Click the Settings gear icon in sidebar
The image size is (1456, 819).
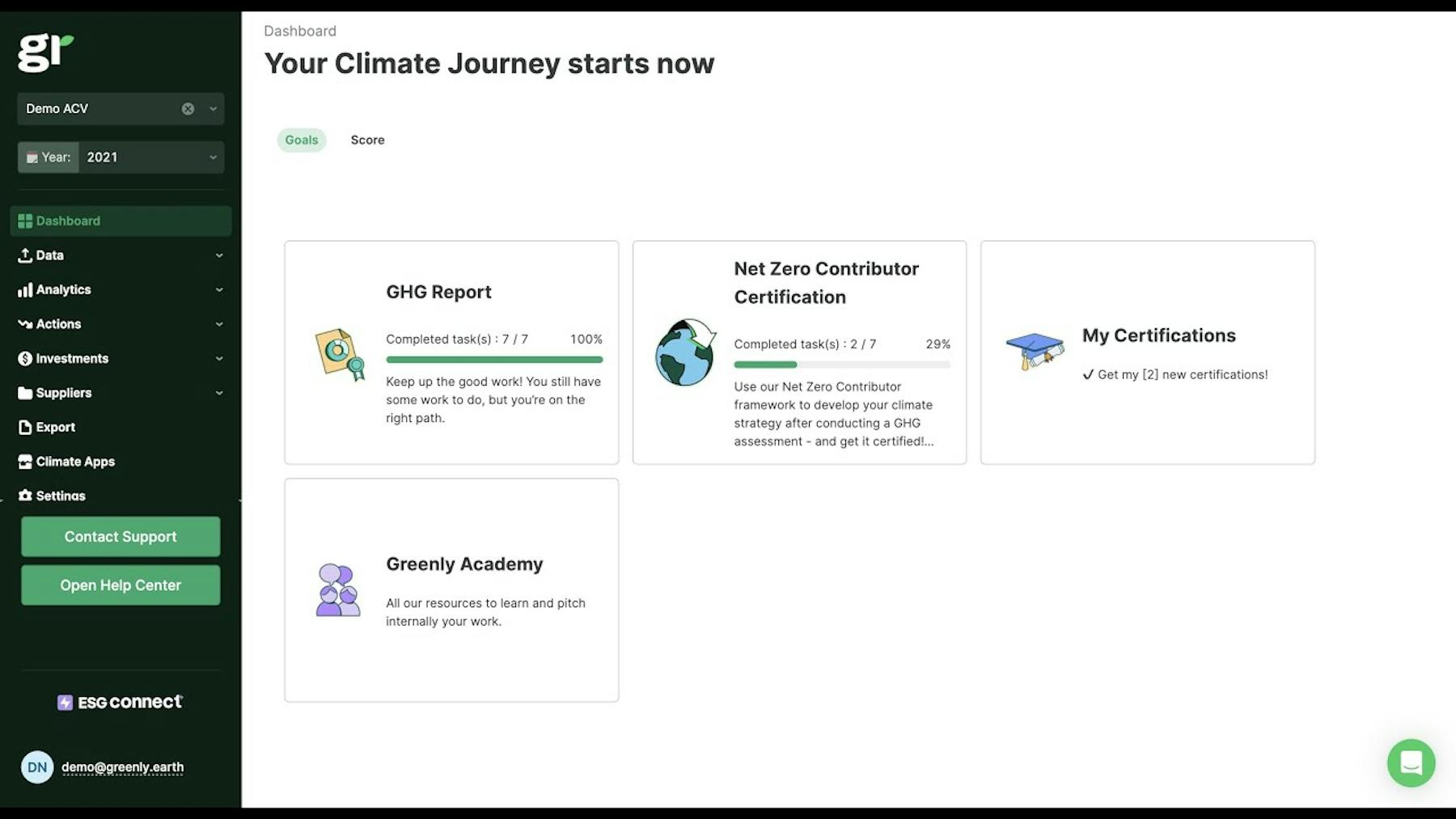(24, 496)
